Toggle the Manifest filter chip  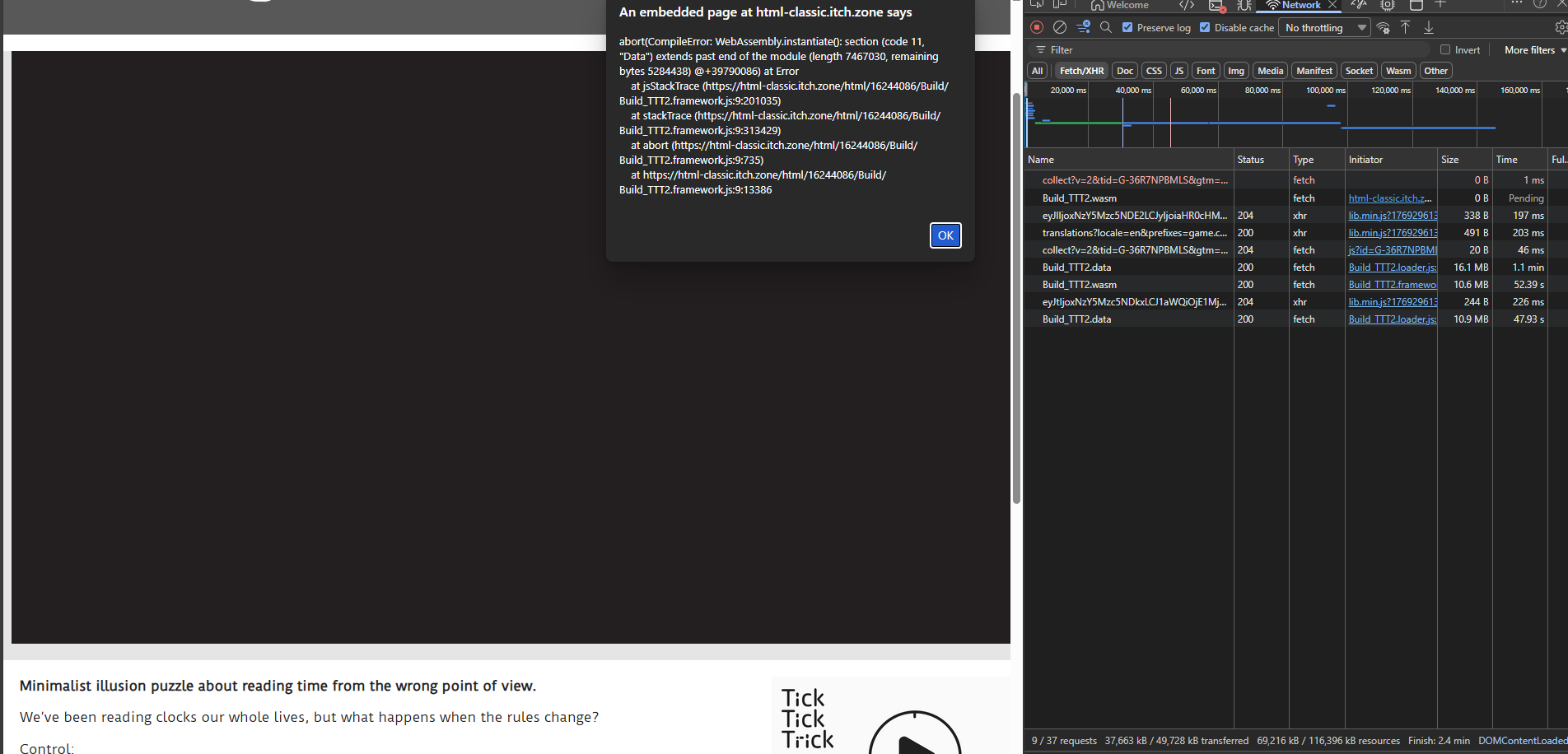1314,71
